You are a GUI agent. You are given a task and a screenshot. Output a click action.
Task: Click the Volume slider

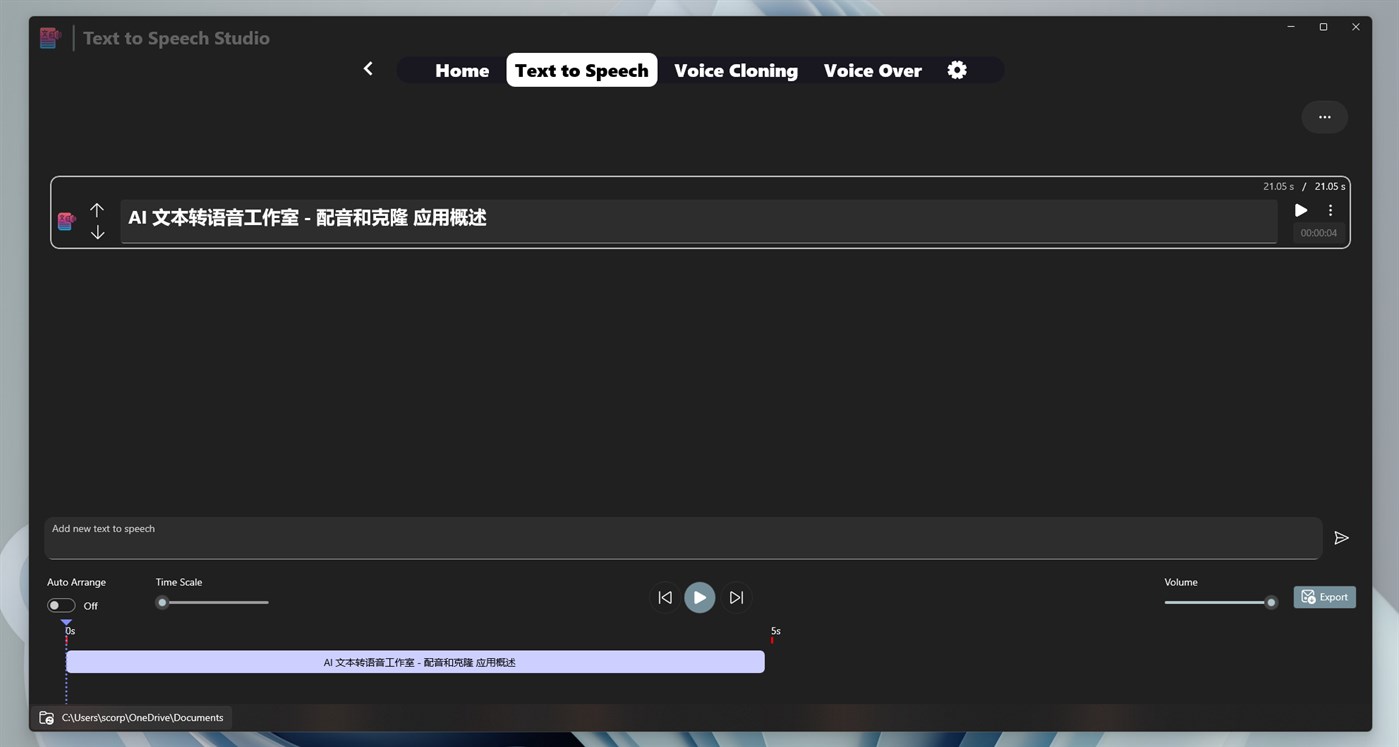point(1221,602)
